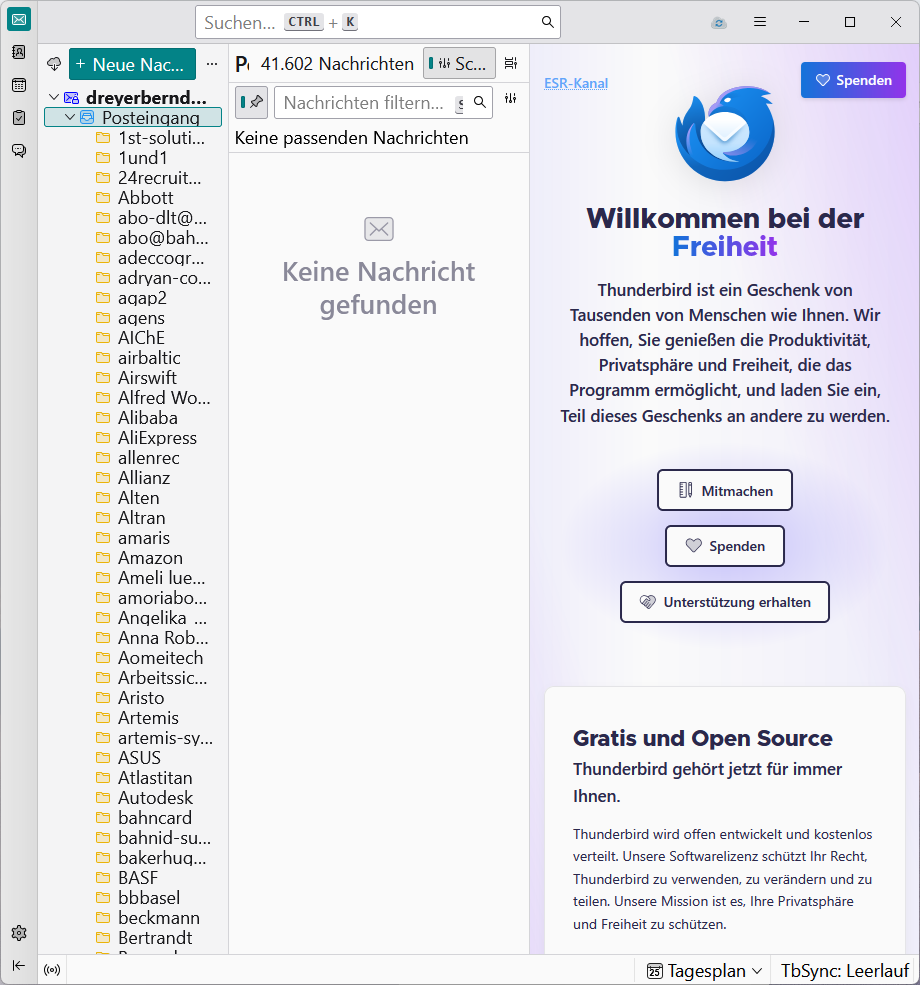
Task: Collapse the Posteingang folder
Action: 70,117
